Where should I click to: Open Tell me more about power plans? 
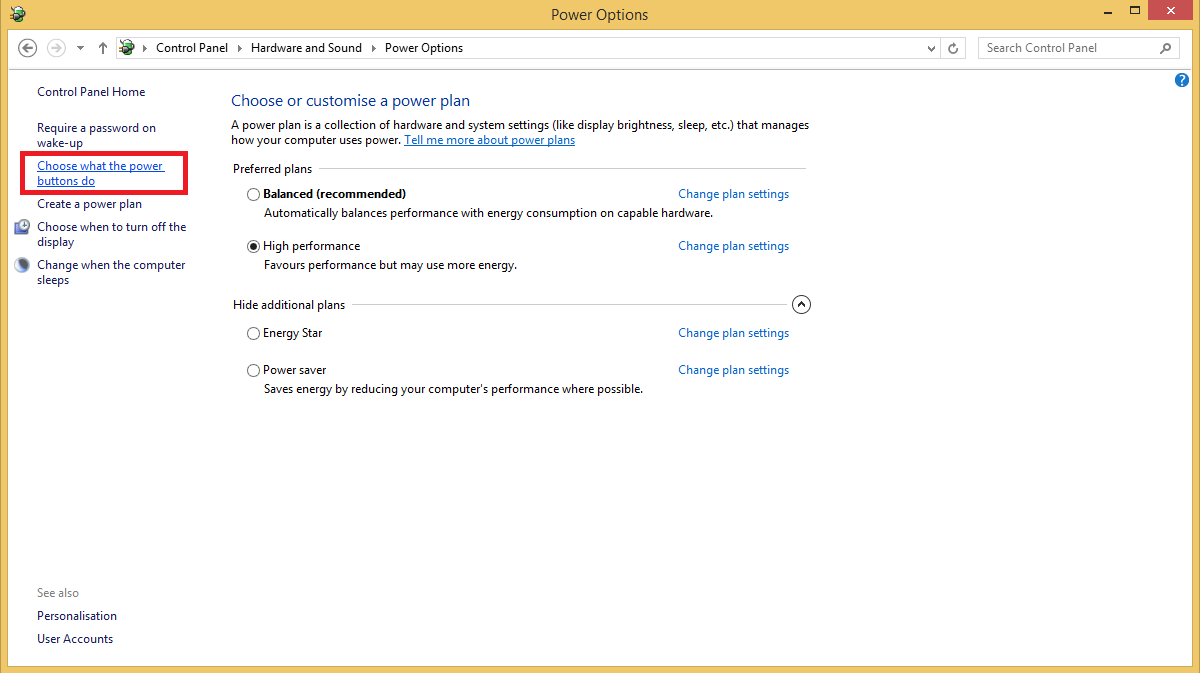[489, 140]
